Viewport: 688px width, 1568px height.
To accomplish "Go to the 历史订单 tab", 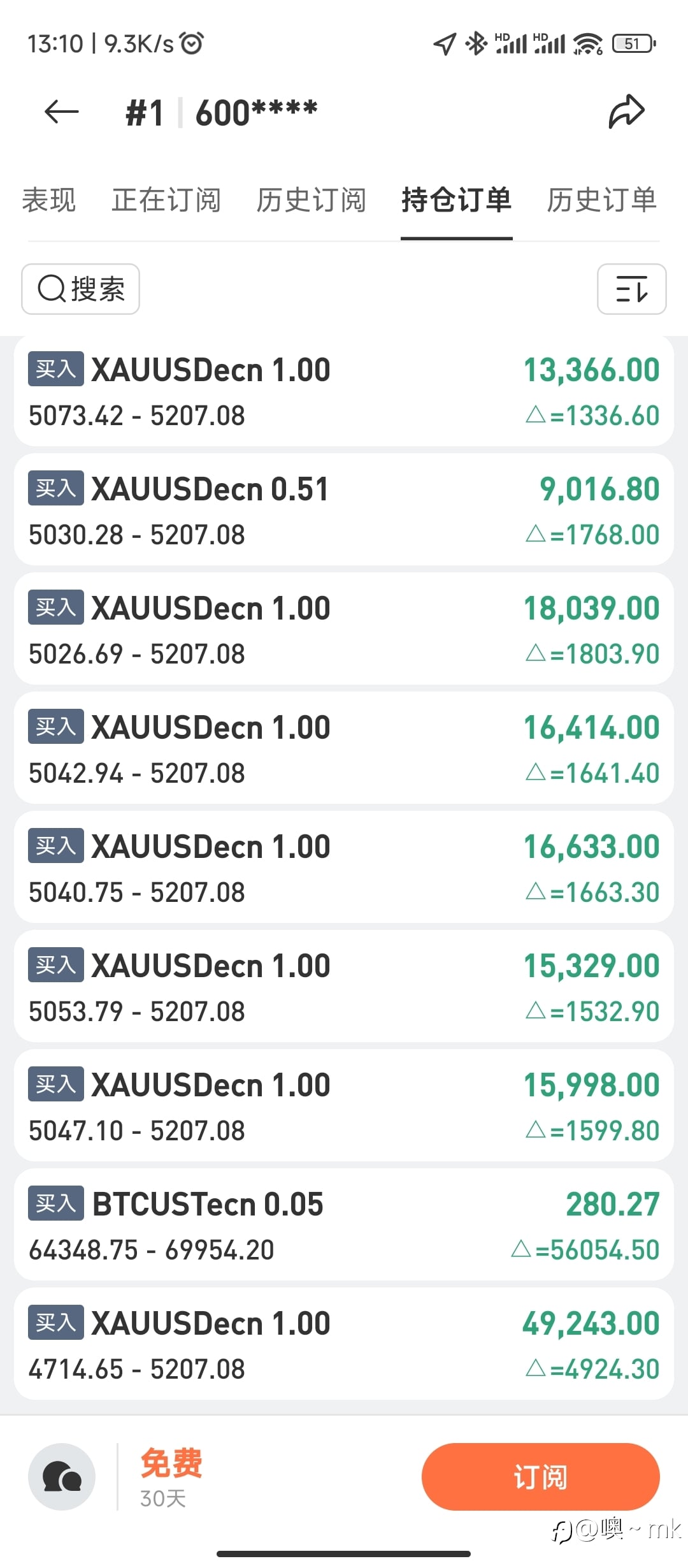I will click(x=601, y=200).
